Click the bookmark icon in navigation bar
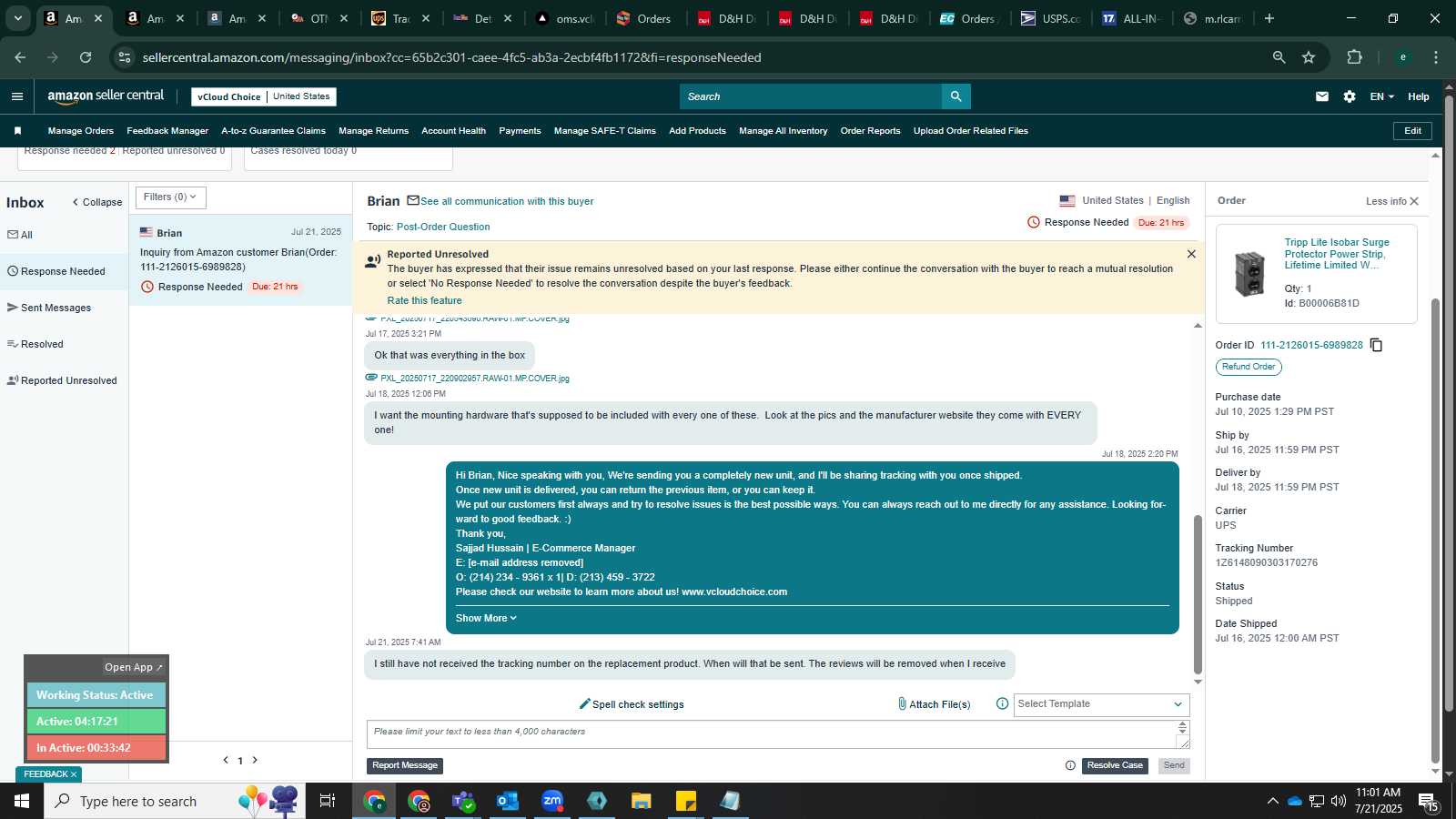 pos(17,131)
